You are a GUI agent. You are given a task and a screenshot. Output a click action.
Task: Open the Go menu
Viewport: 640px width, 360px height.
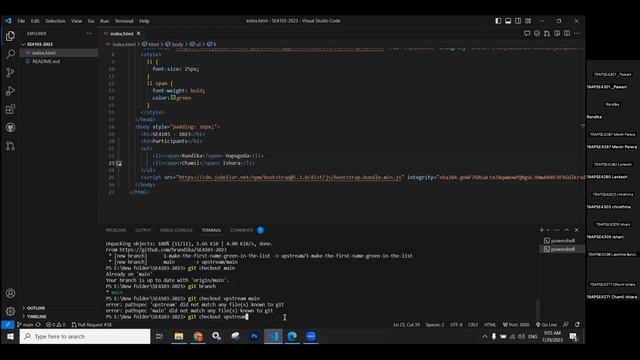[x=91, y=21]
